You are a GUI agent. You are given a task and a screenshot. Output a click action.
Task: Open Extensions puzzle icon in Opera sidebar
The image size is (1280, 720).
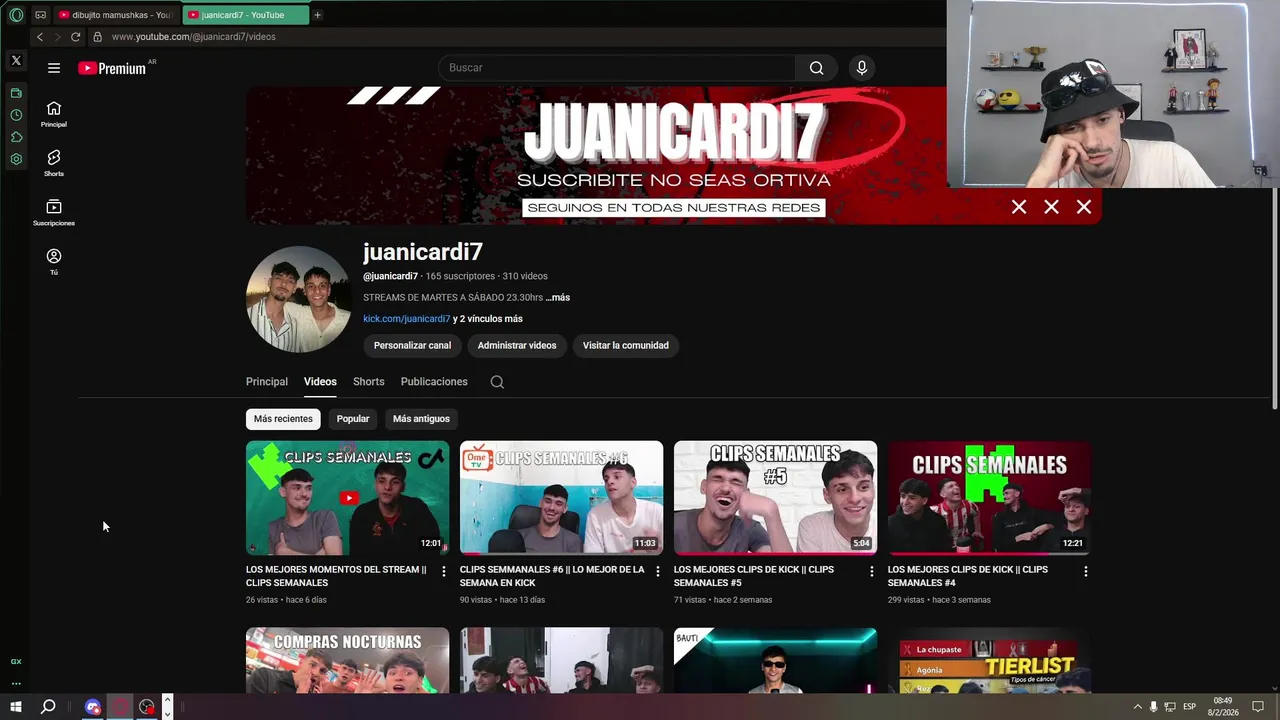[16, 137]
